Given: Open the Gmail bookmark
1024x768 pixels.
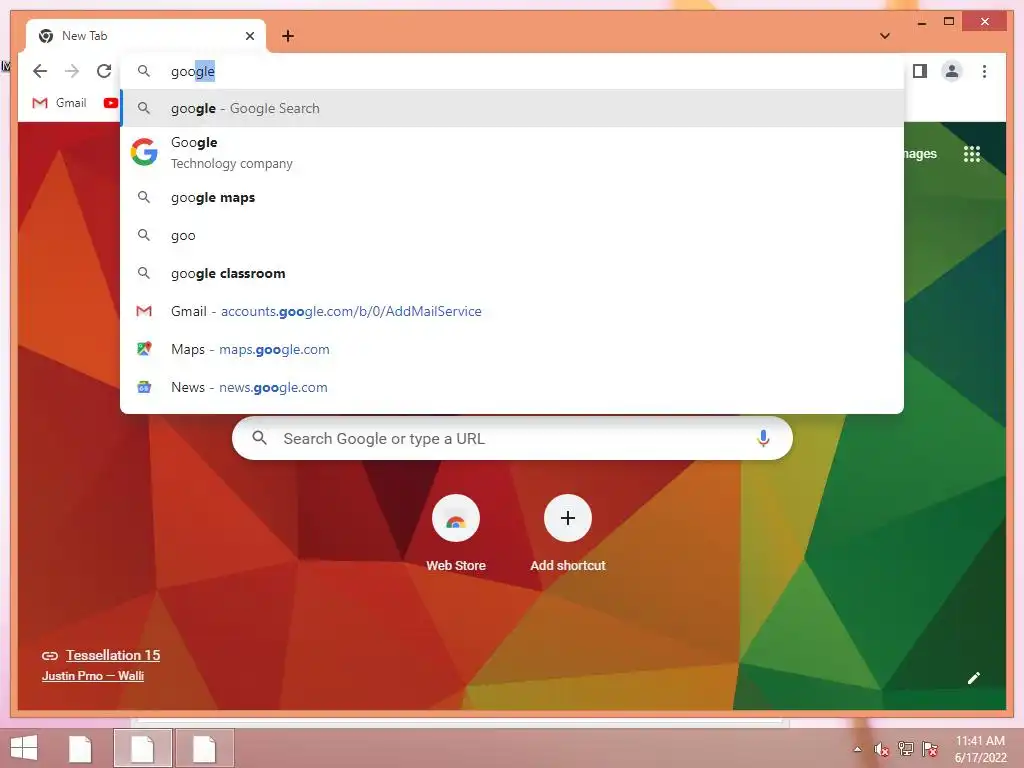Looking at the screenshot, I should pos(59,103).
